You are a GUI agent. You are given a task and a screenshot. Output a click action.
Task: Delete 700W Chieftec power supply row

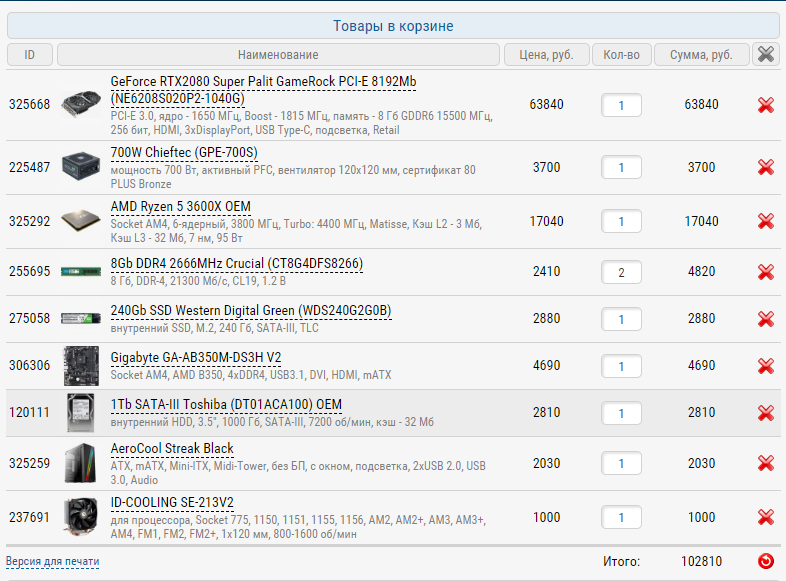[765, 167]
